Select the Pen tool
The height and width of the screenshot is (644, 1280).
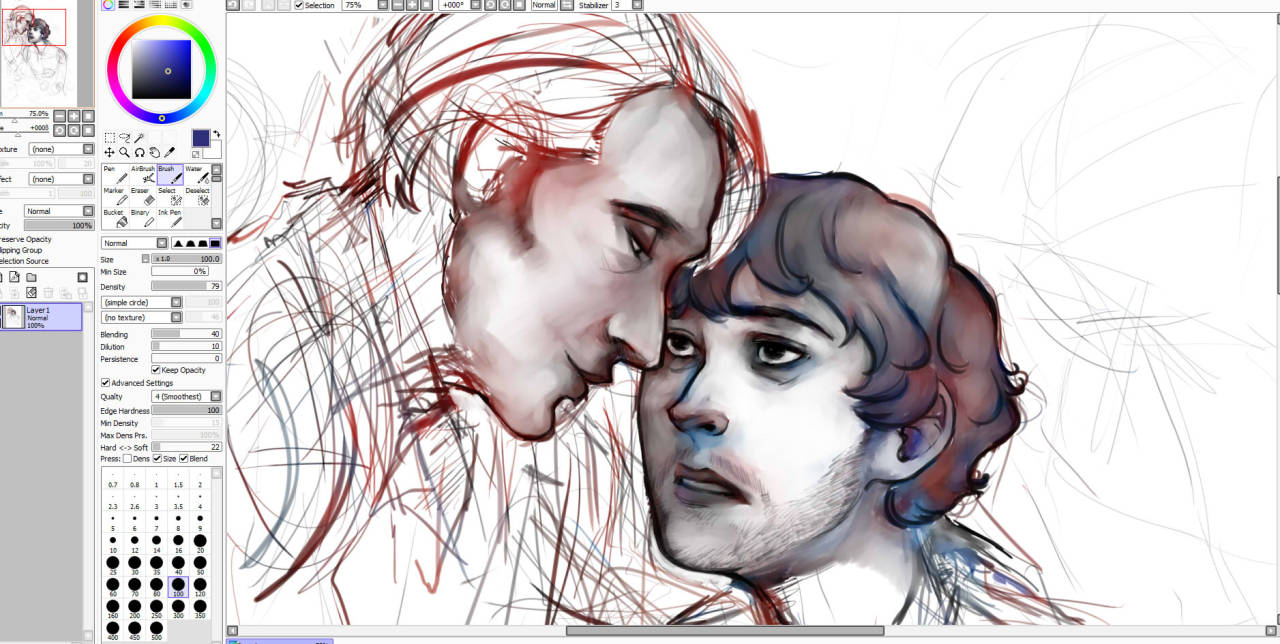[x=115, y=175]
